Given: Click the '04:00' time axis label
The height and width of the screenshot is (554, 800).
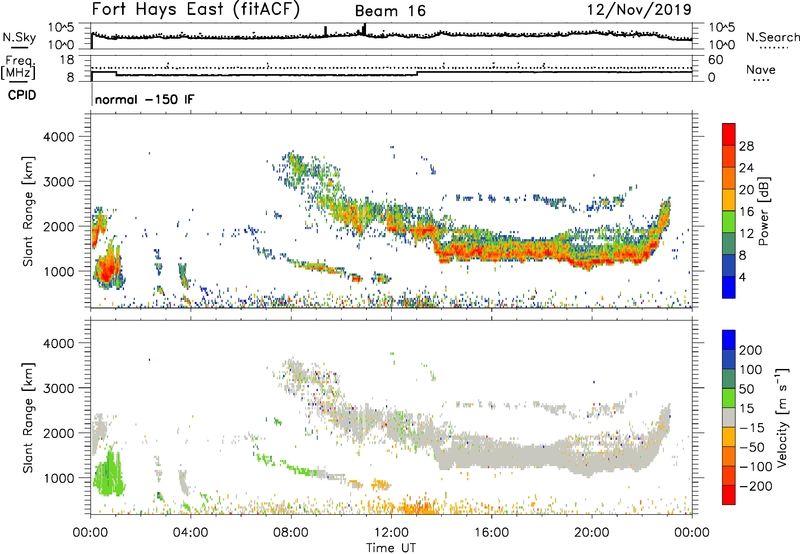Looking at the screenshot, I should click(191, 533).
